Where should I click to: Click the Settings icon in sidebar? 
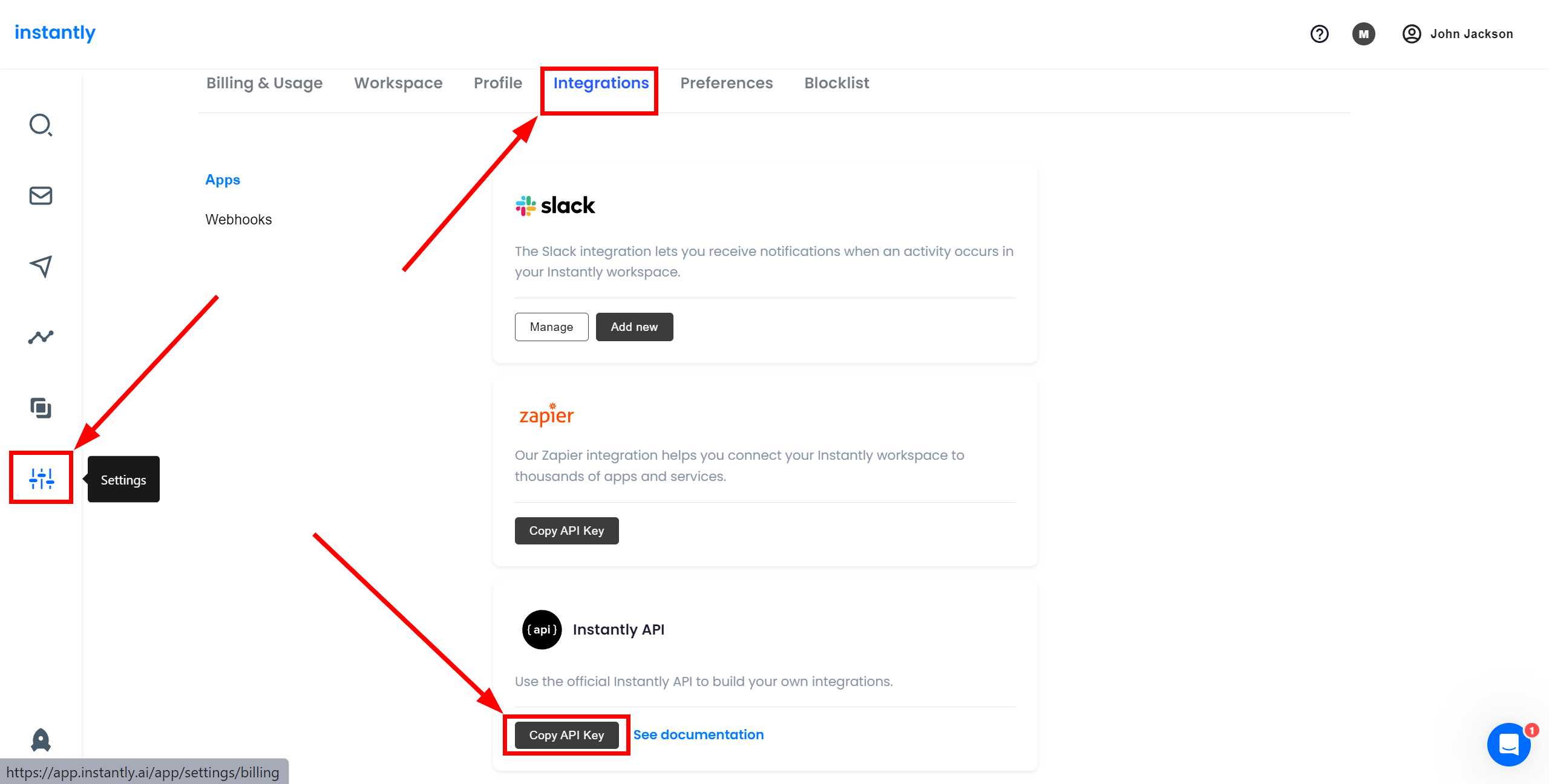pyautogui.click(x=42, y=480)
